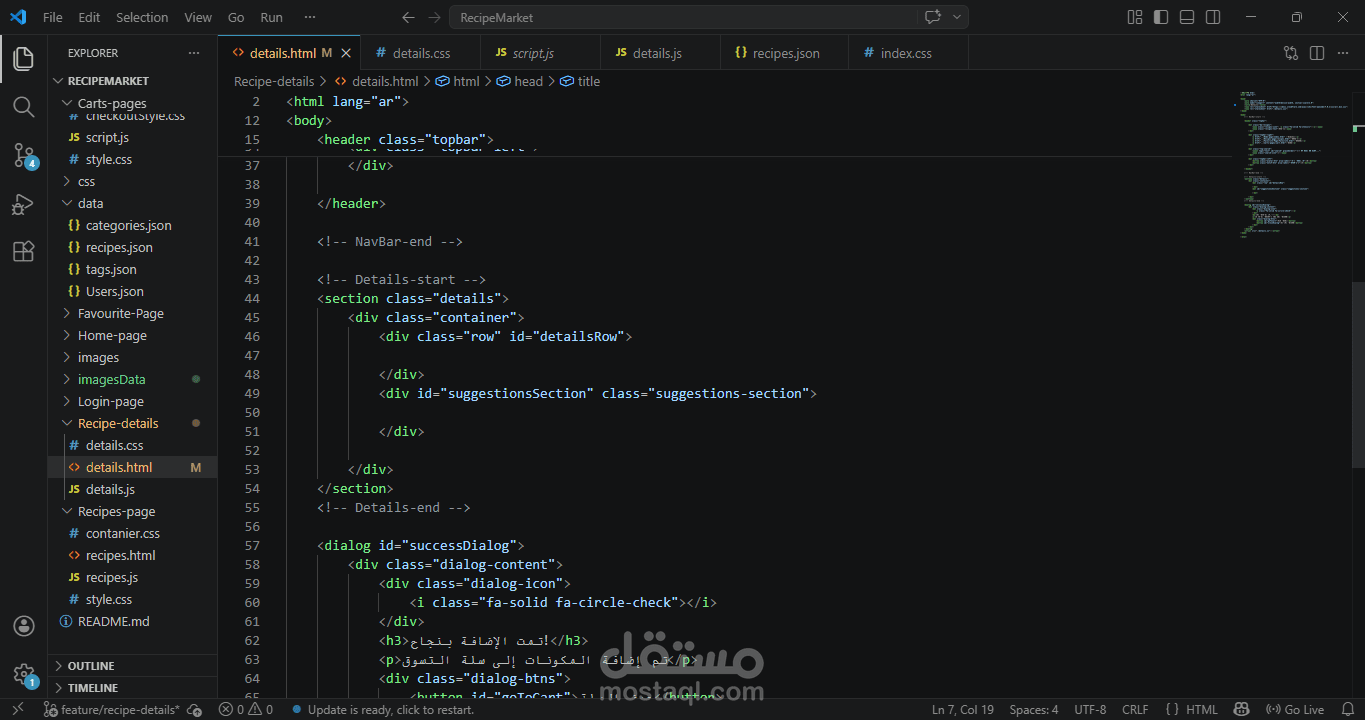Image resolution: width=1365 pixels, height=720 pixels.
Task: Click the Ln 7, Col 19 position indicator
Action: point(963,709)
